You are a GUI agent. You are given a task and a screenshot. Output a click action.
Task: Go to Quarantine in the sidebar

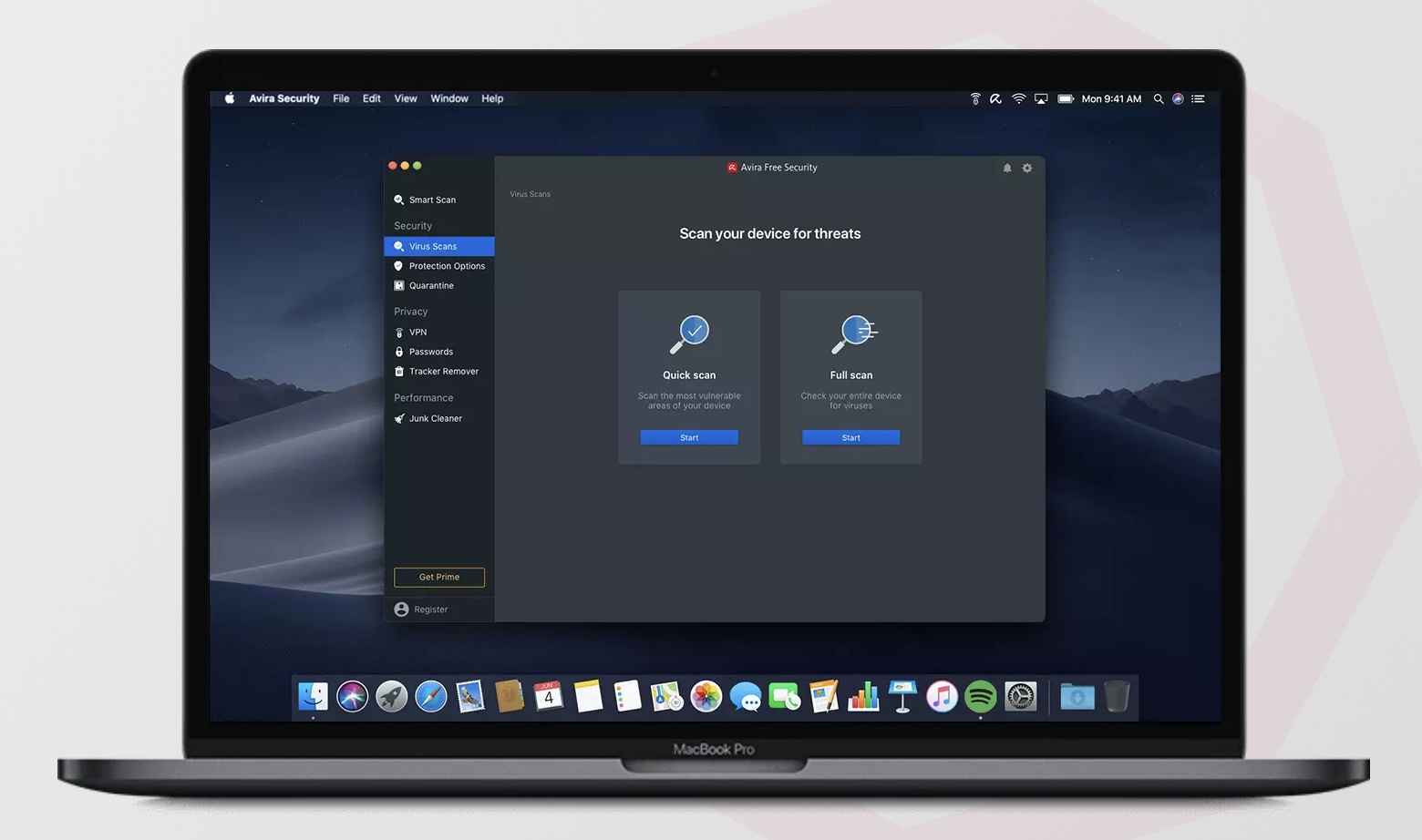coord(439,285)
